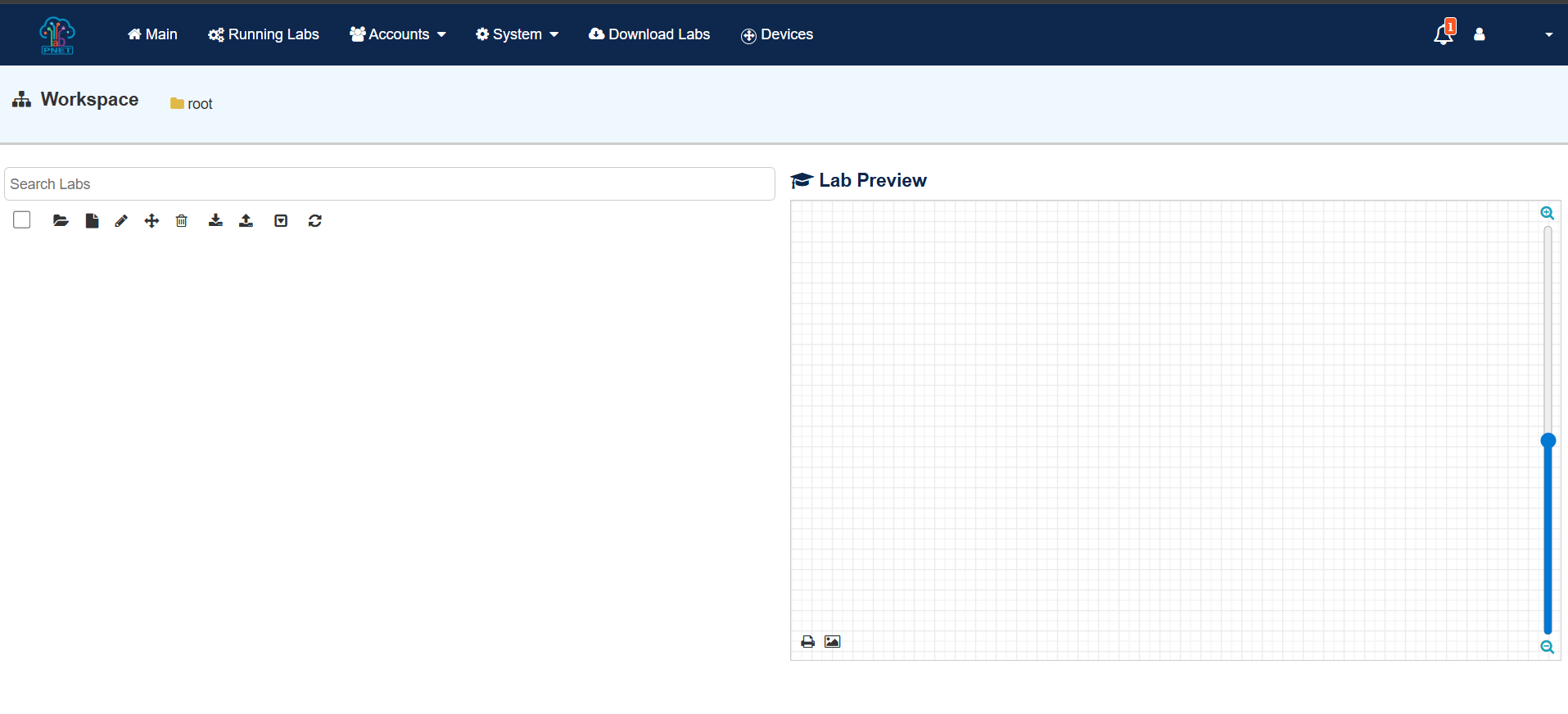
Task: Click the open folder icon in toolbar
Action: pyautogui.click(x=61, y=220)
